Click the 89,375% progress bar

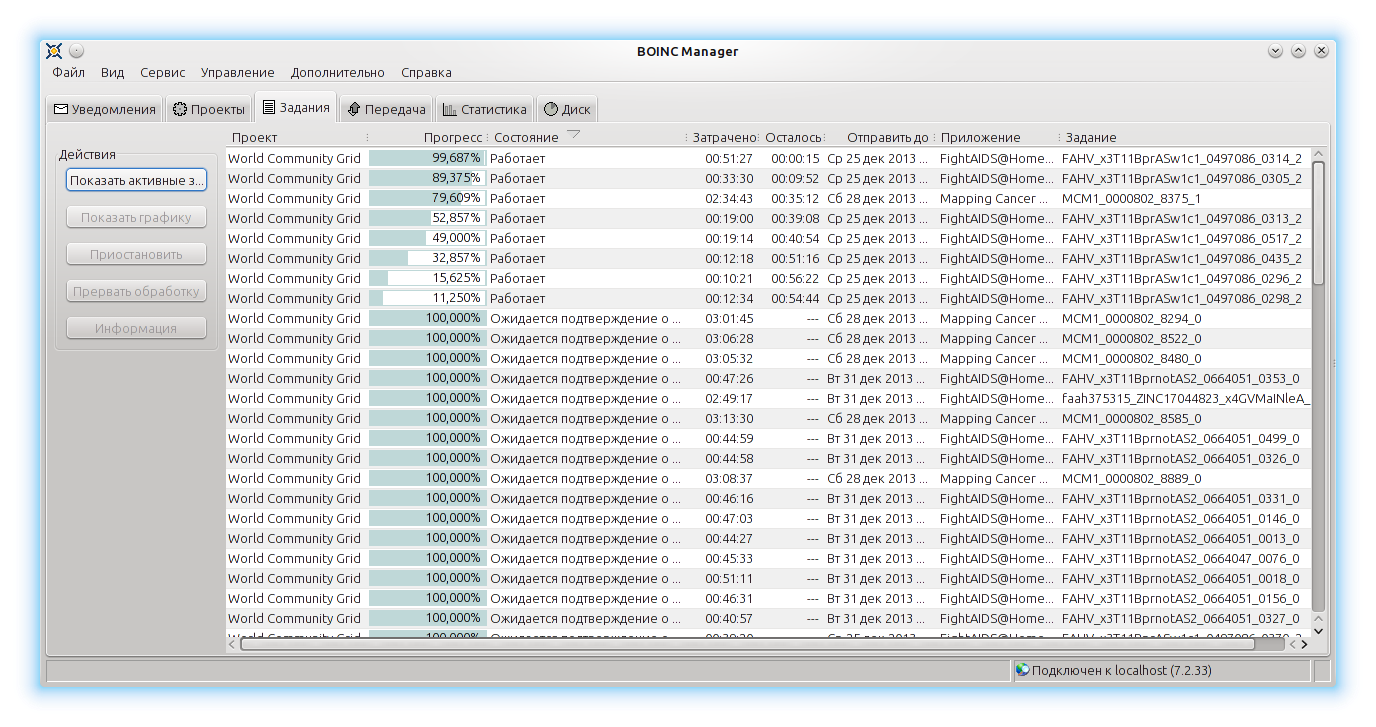pos(427,178)
